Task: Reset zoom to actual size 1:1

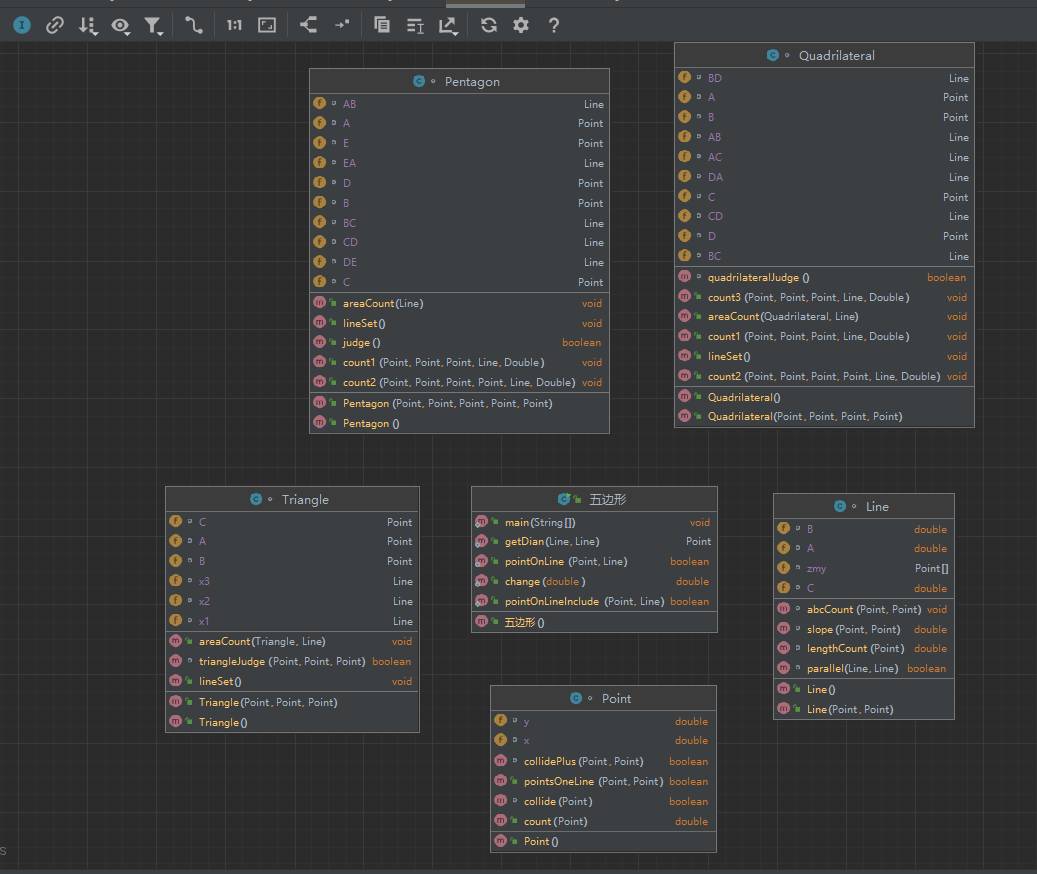Action: pos(234,25)
